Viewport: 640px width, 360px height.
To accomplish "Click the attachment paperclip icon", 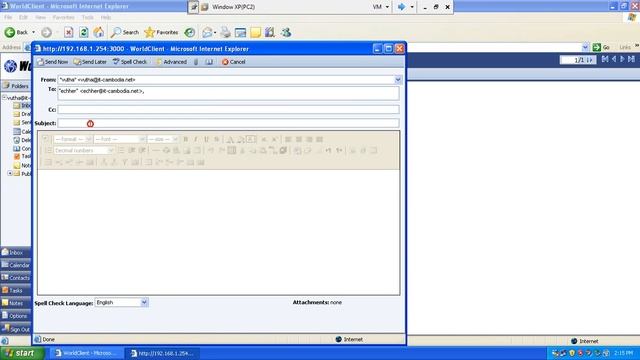I will 196,62.
